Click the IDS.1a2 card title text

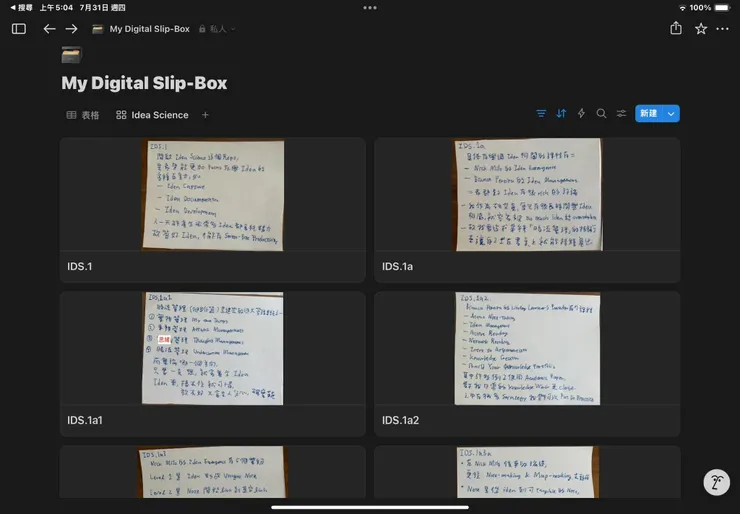pyautogui.click(x=400, y=420)
